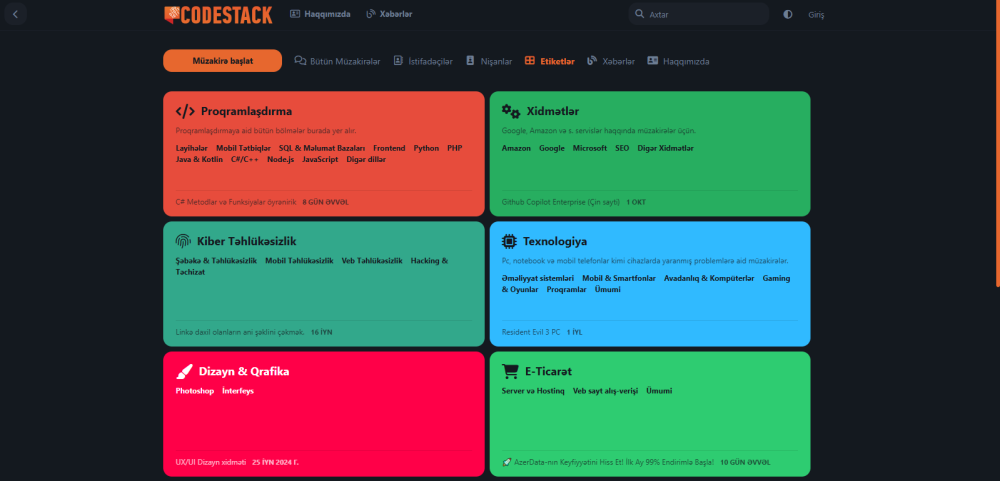1000x481 pixels.
Task: Open Haqqımızda in the top header
Action: [x=320, y=14]
